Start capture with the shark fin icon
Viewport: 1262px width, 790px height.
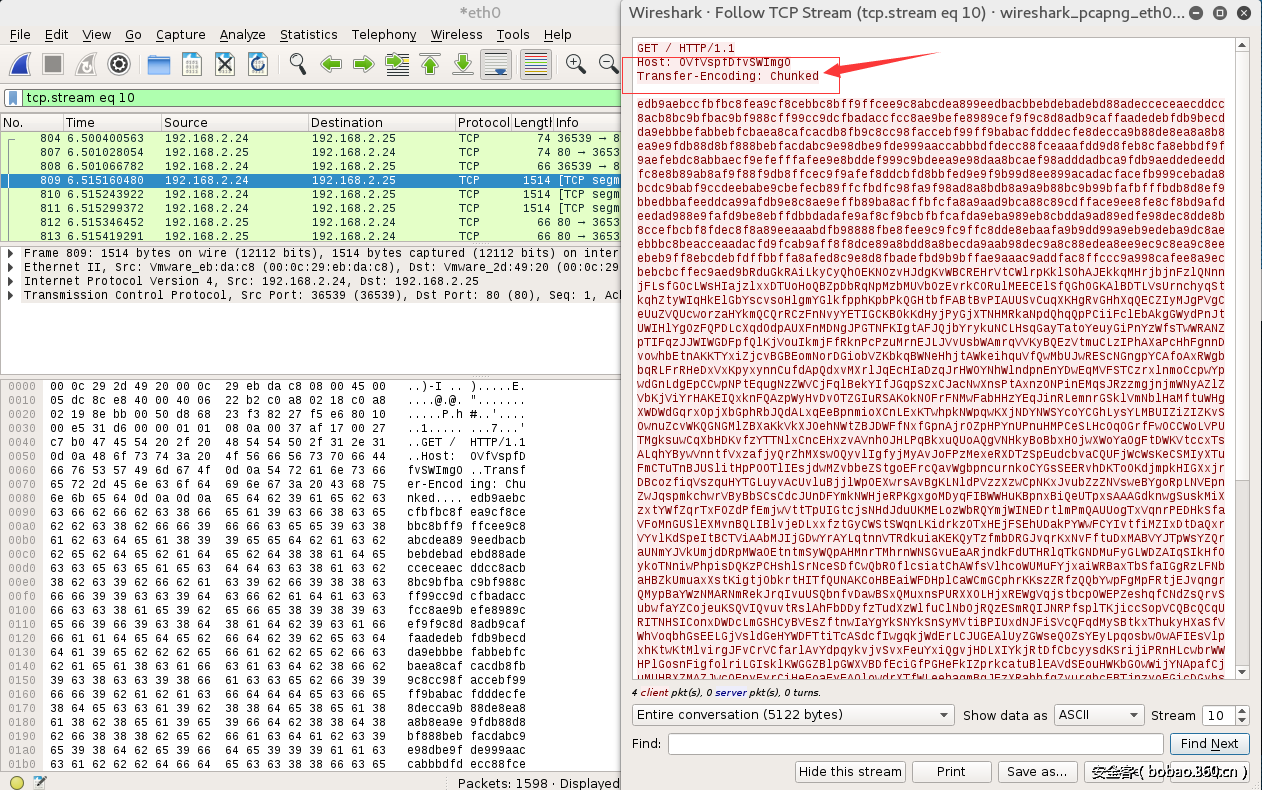pos(20,65)
